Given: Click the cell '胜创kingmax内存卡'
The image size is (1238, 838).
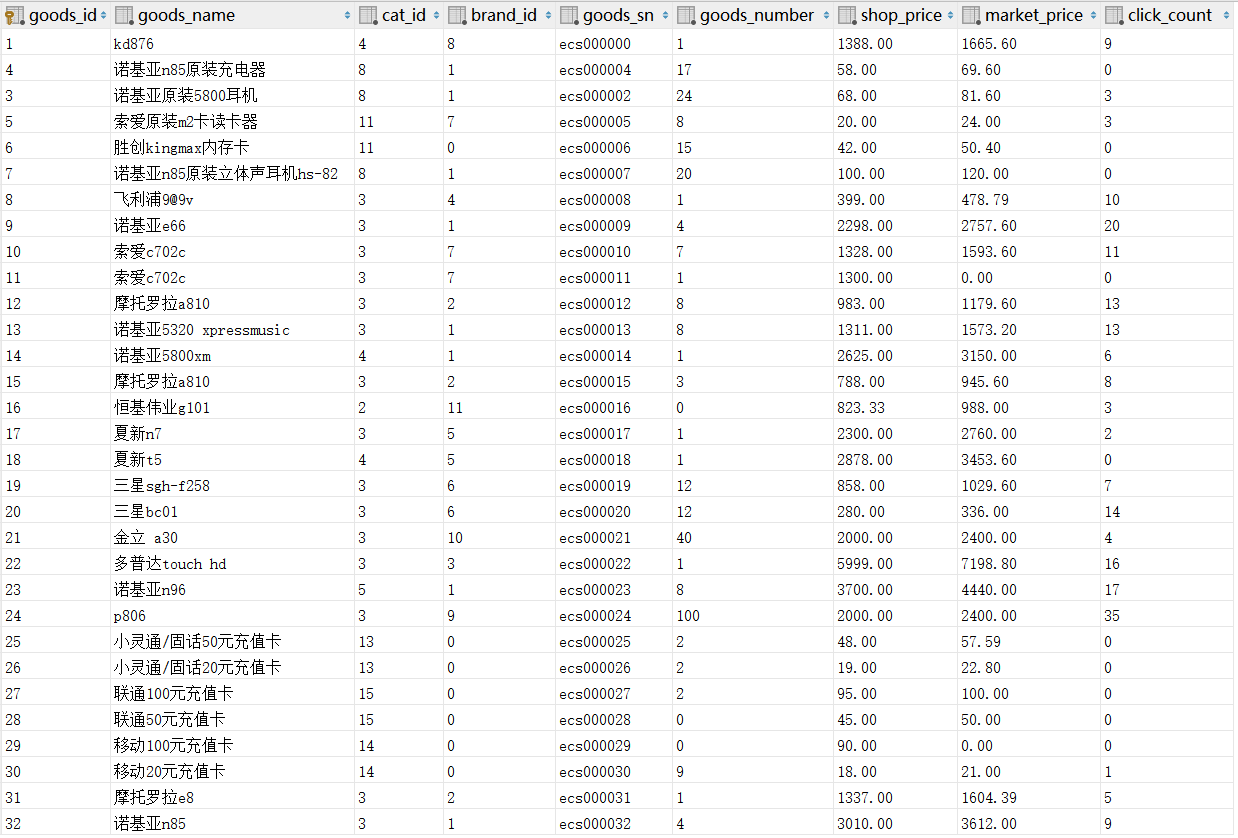Looking at the screenshot, I should (182, 148).
